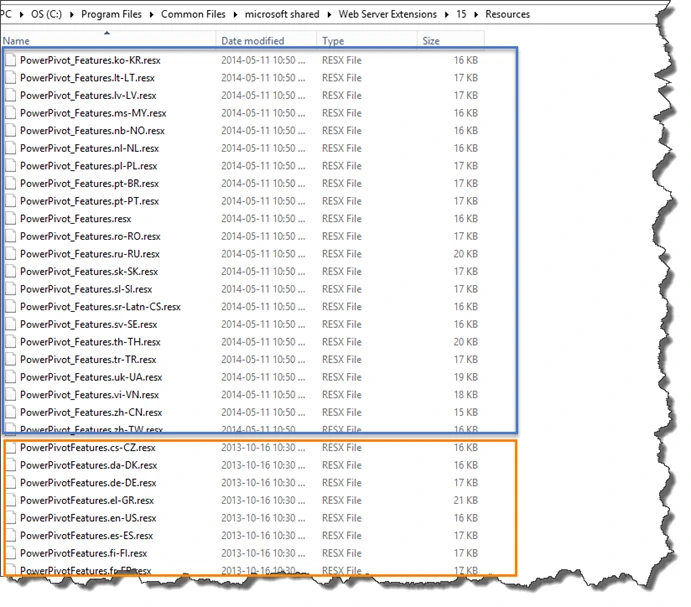
Task: Click 21 KB size of el-GR file
Action: click(466, 501)
